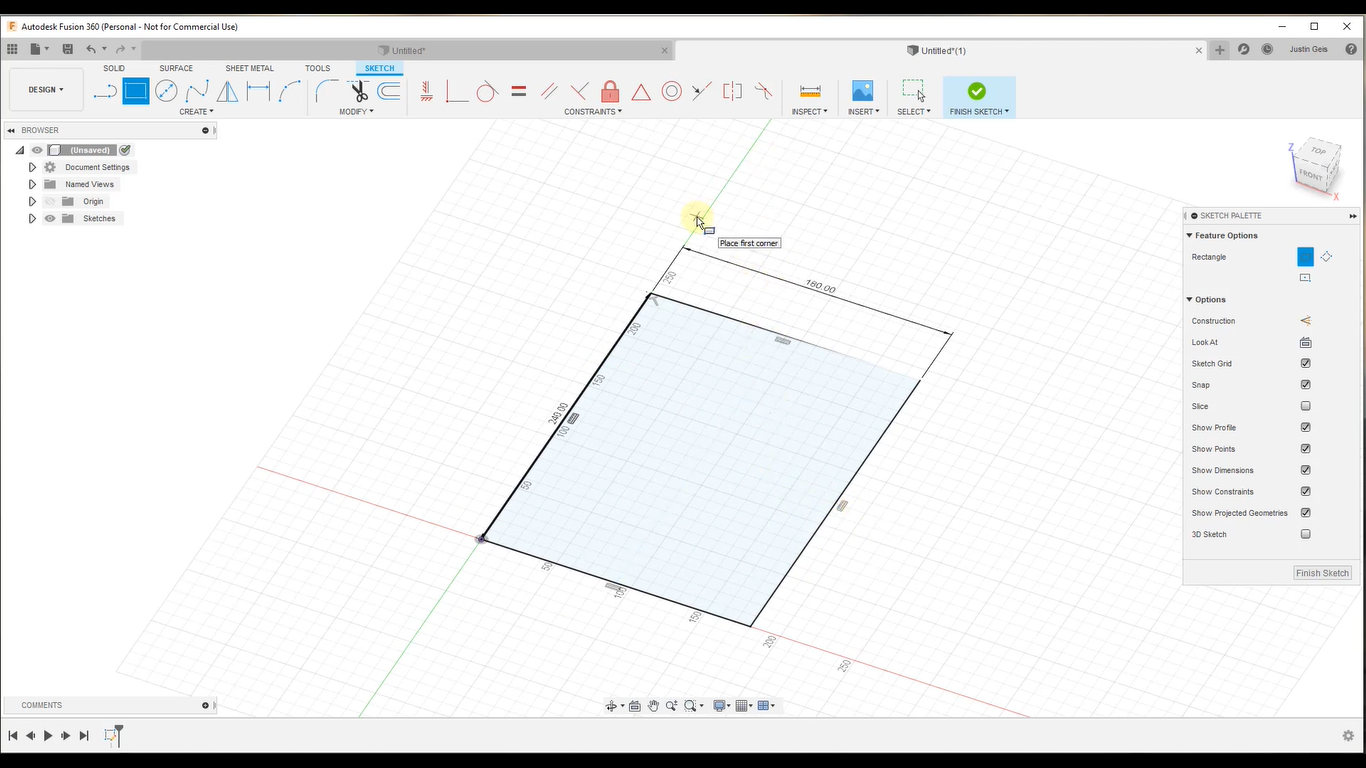Choose the Spline tool
1366x768 pixels.
click(x=197, y=92)
